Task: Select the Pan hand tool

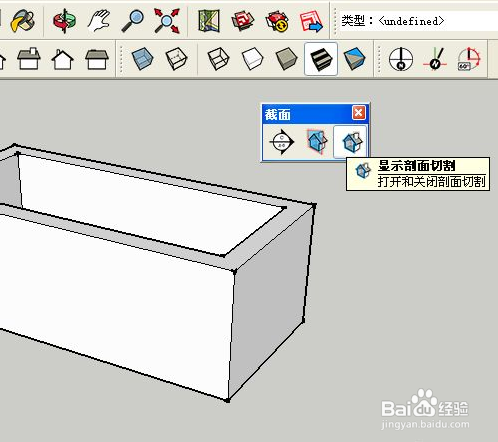Action: pos(99,21)
